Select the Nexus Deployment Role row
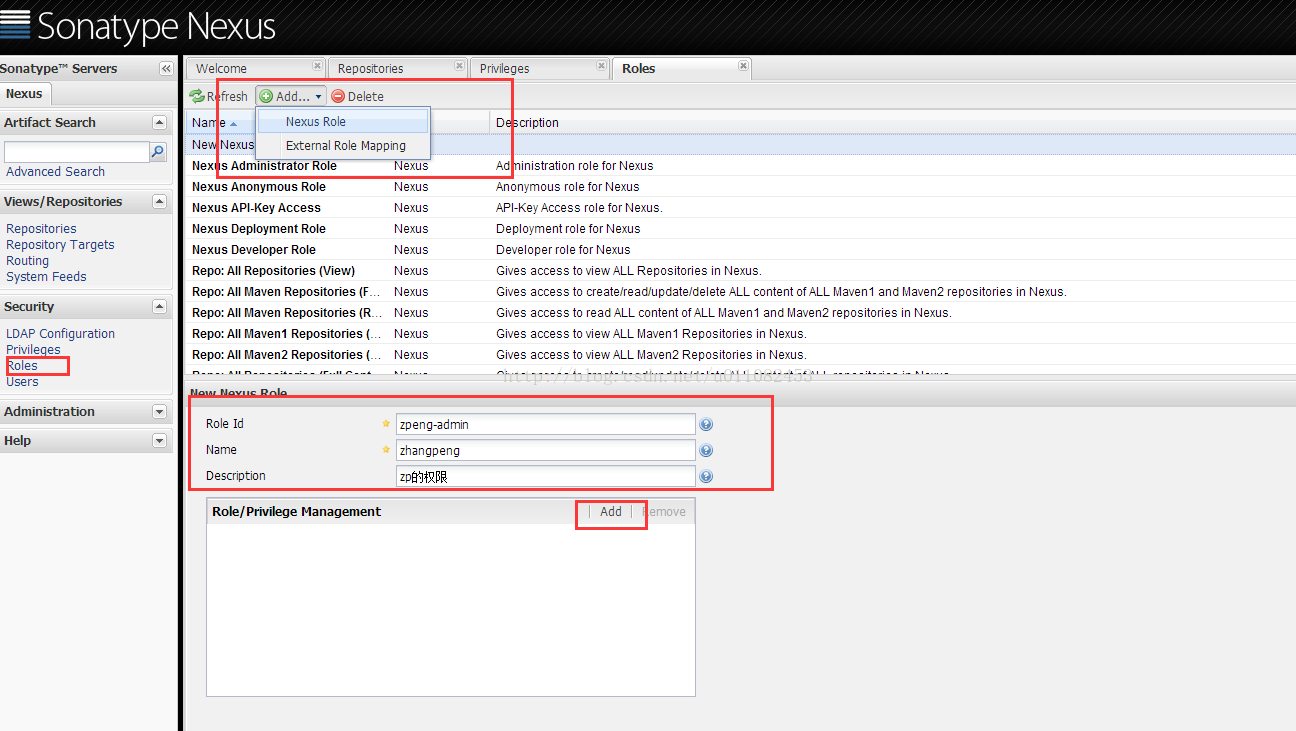The image size is (1296, 731). click(741, 229)
